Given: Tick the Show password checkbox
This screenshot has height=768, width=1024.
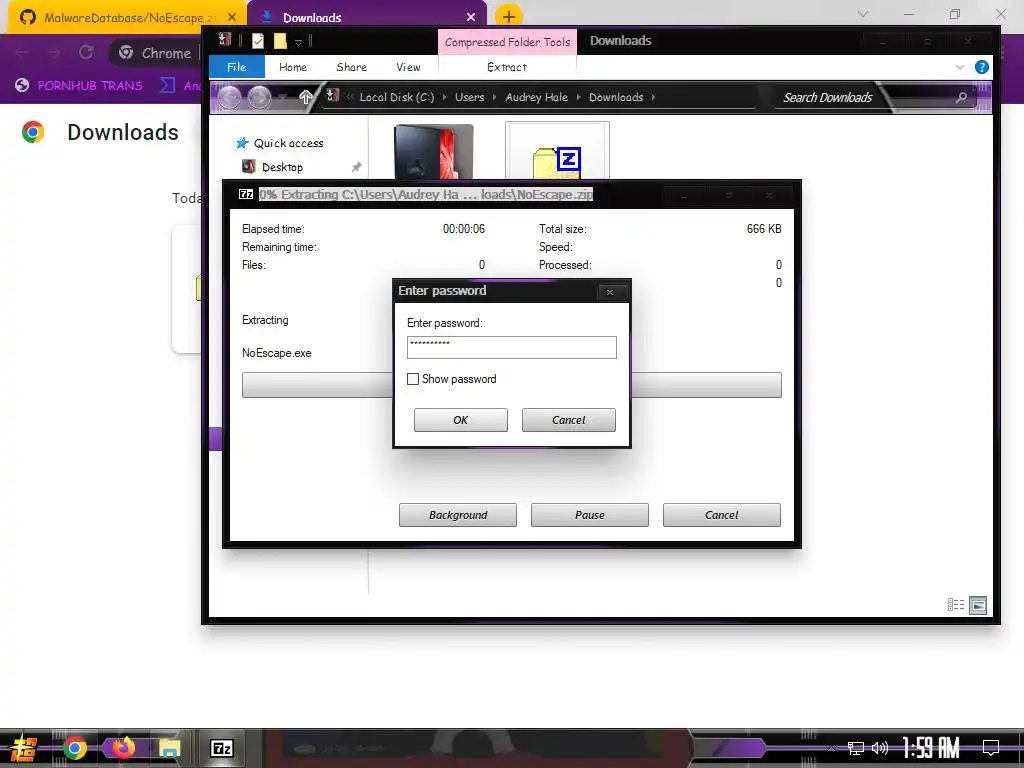Looking at the screenshot, I should click(x=413, y=379).
